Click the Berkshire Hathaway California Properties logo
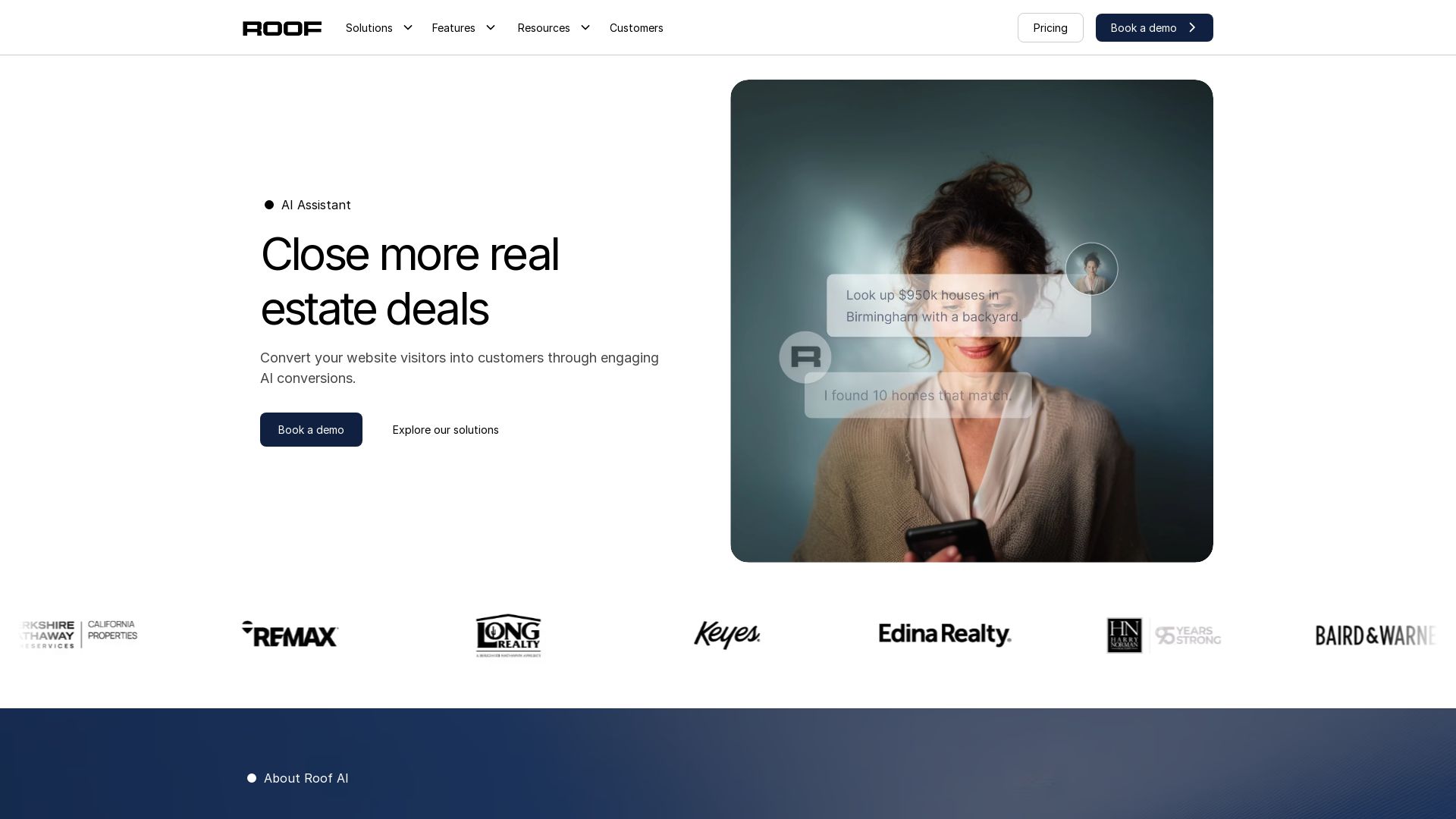The height and width of the screenshot is (819, 1456). pyautogui.click(x=79, y=635)
